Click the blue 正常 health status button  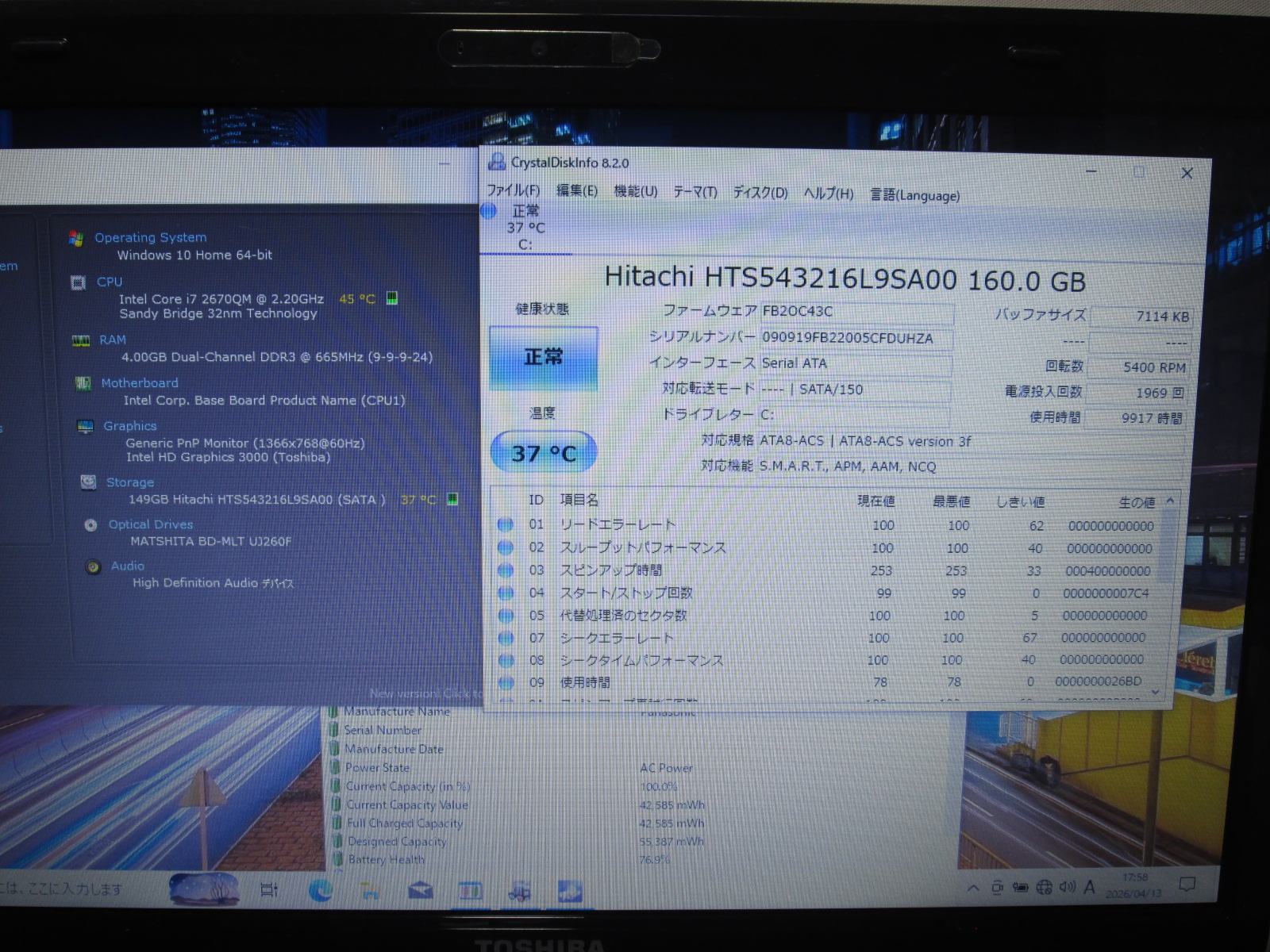[544, 359]
